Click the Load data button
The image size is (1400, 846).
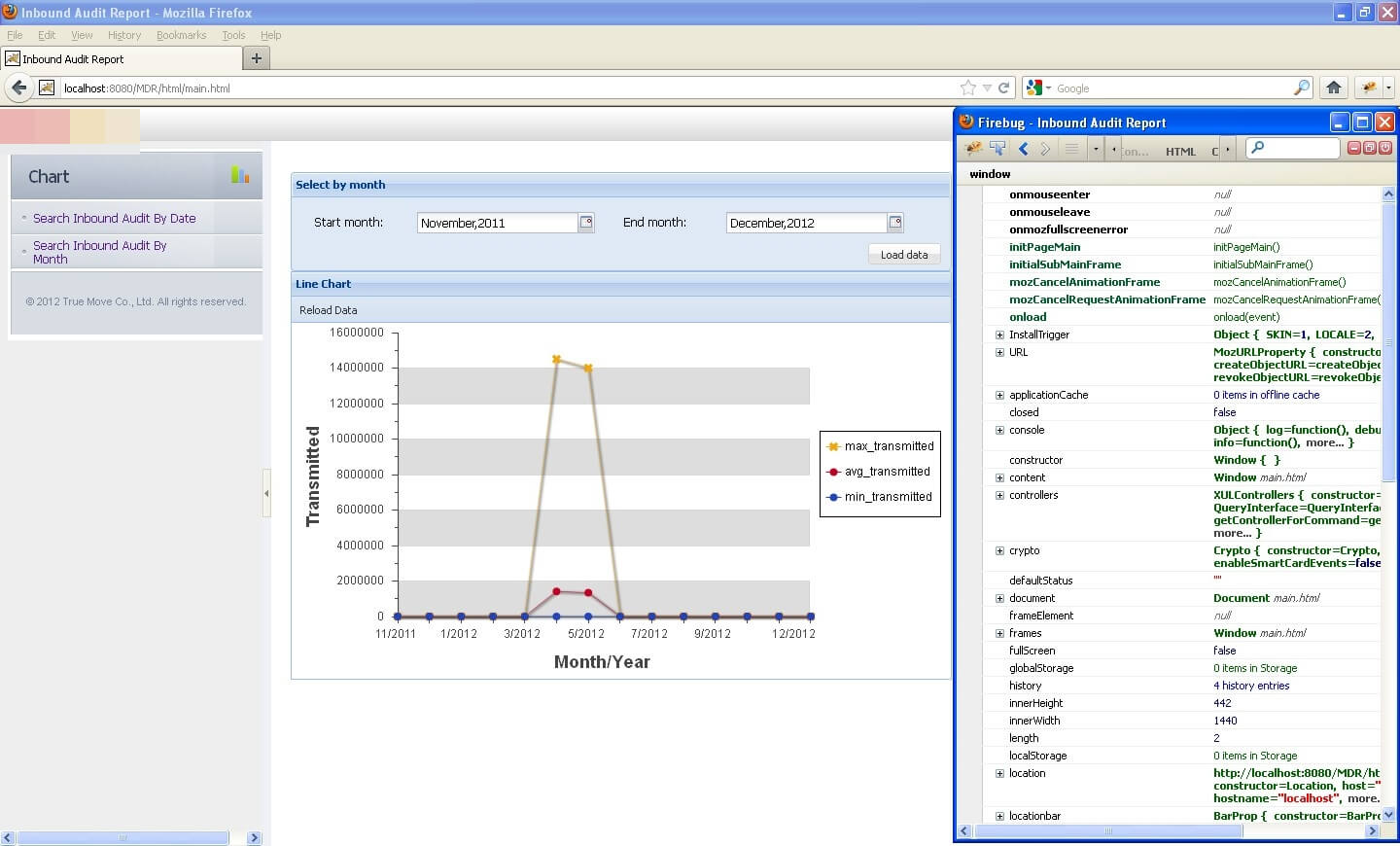(x=903, y=254)
